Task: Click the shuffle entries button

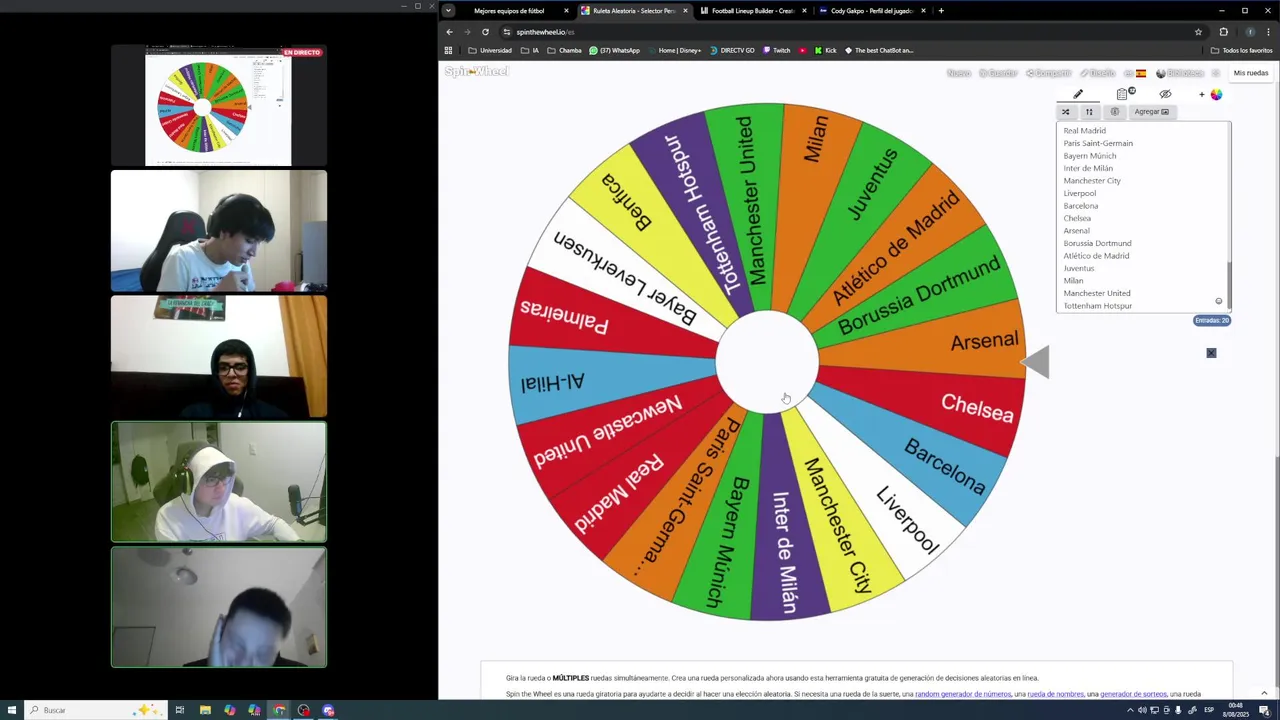Action: tap(1065, 112)
